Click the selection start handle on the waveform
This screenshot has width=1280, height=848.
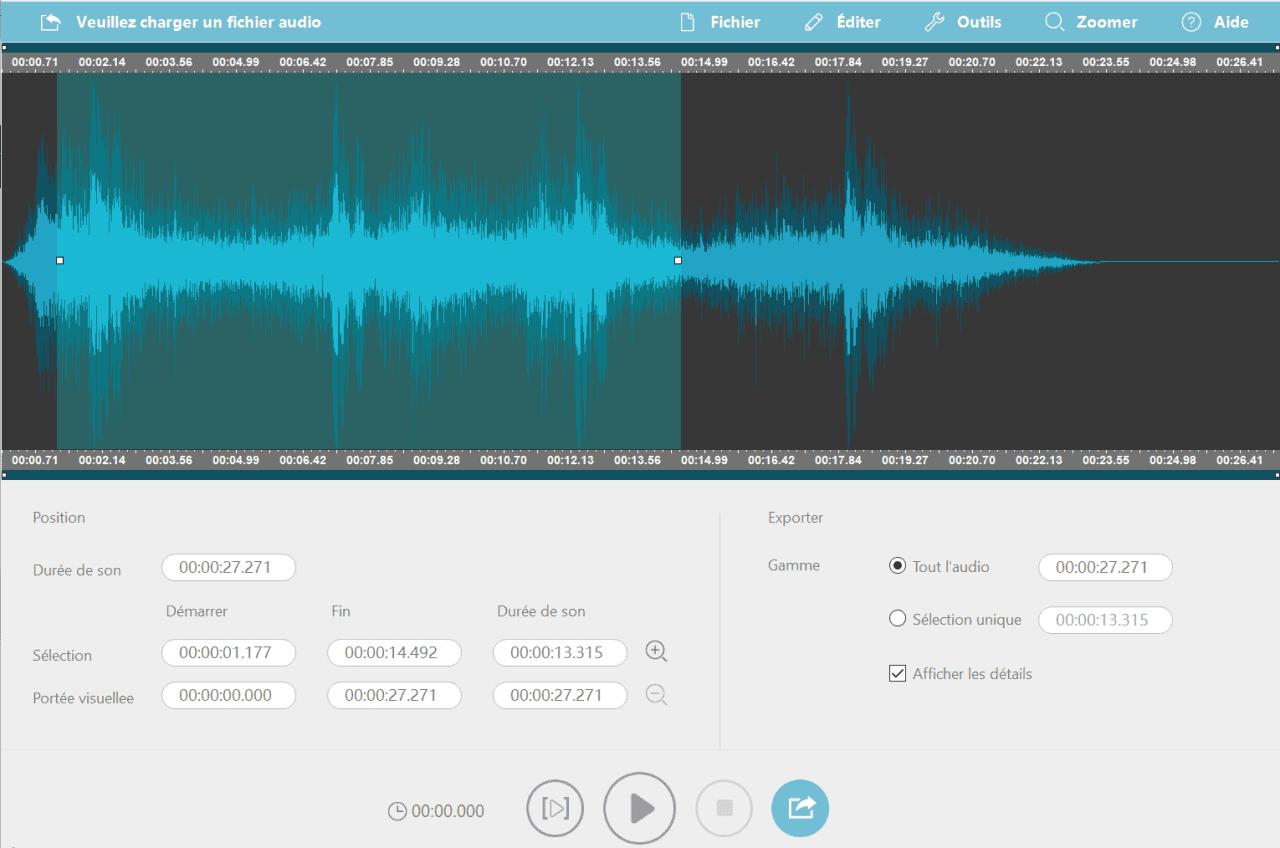tap(60, 260)
